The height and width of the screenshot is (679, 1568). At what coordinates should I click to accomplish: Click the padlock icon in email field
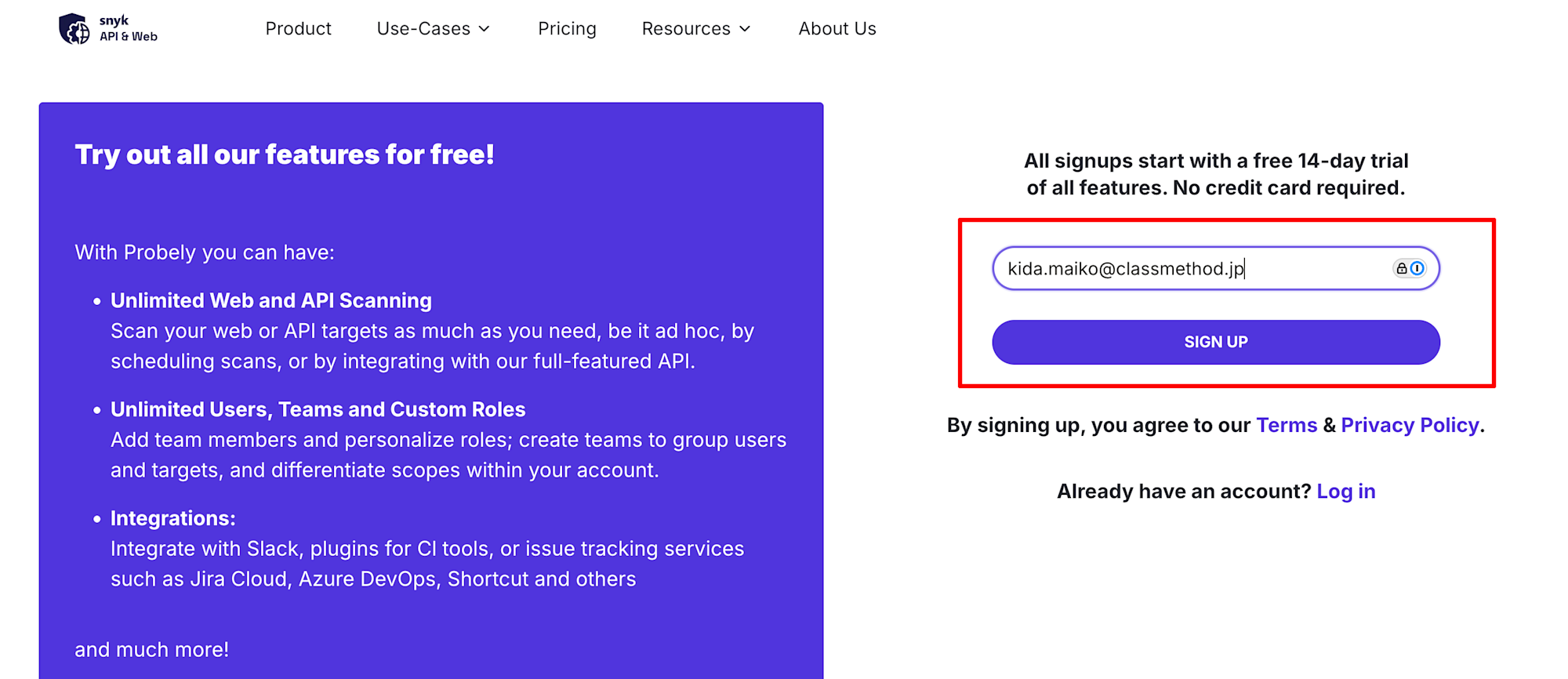pyautogui.click(x=1402, y=268)
